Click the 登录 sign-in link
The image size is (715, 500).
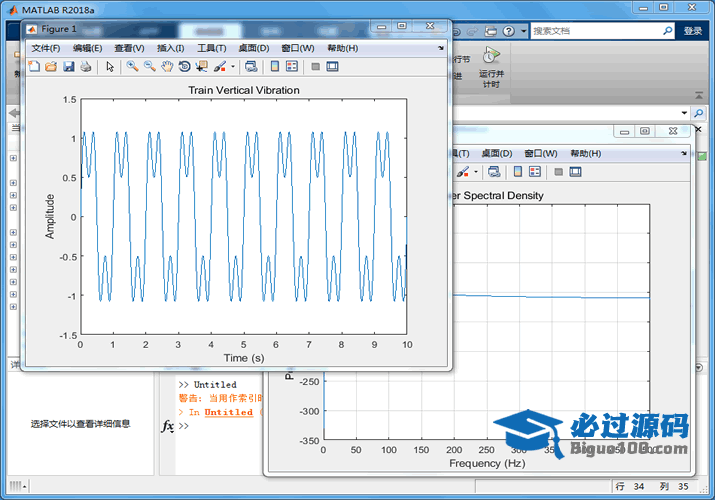pos(693,31)
